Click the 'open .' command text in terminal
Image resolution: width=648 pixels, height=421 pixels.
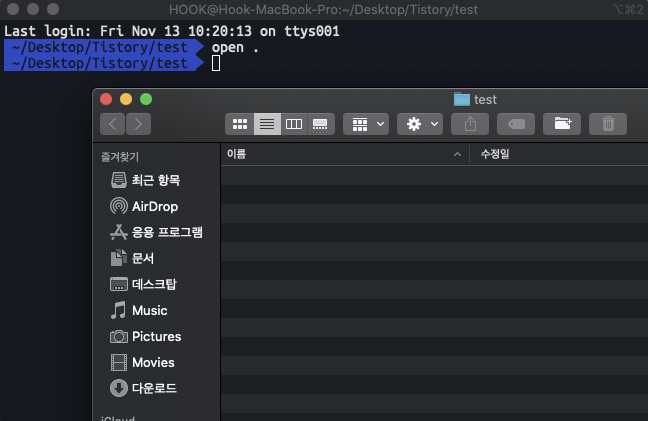pos(235,48)
